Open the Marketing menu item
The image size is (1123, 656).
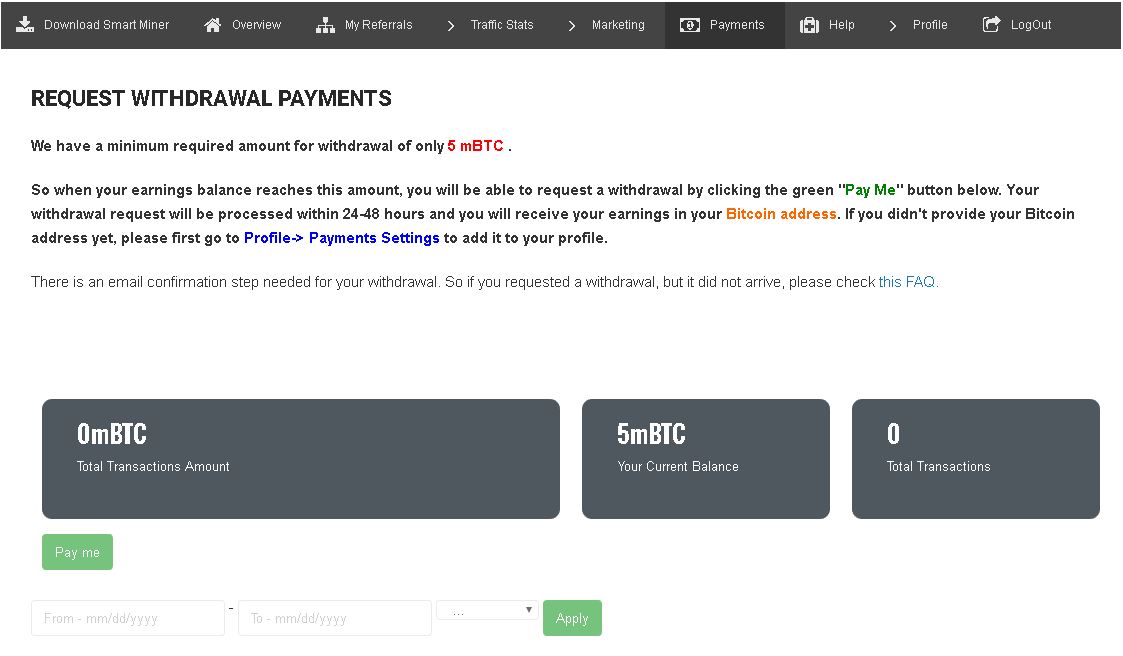[x=618, y=25]
